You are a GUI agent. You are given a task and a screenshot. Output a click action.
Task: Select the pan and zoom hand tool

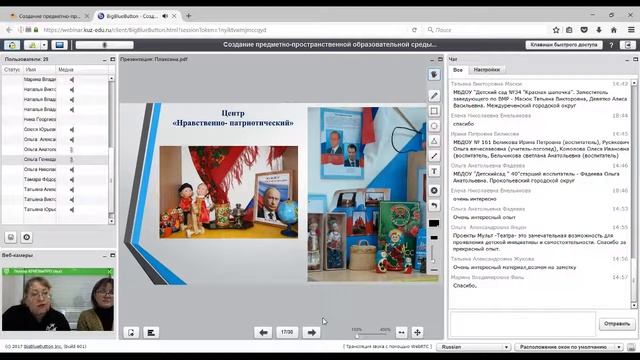(x=434, y=75)
